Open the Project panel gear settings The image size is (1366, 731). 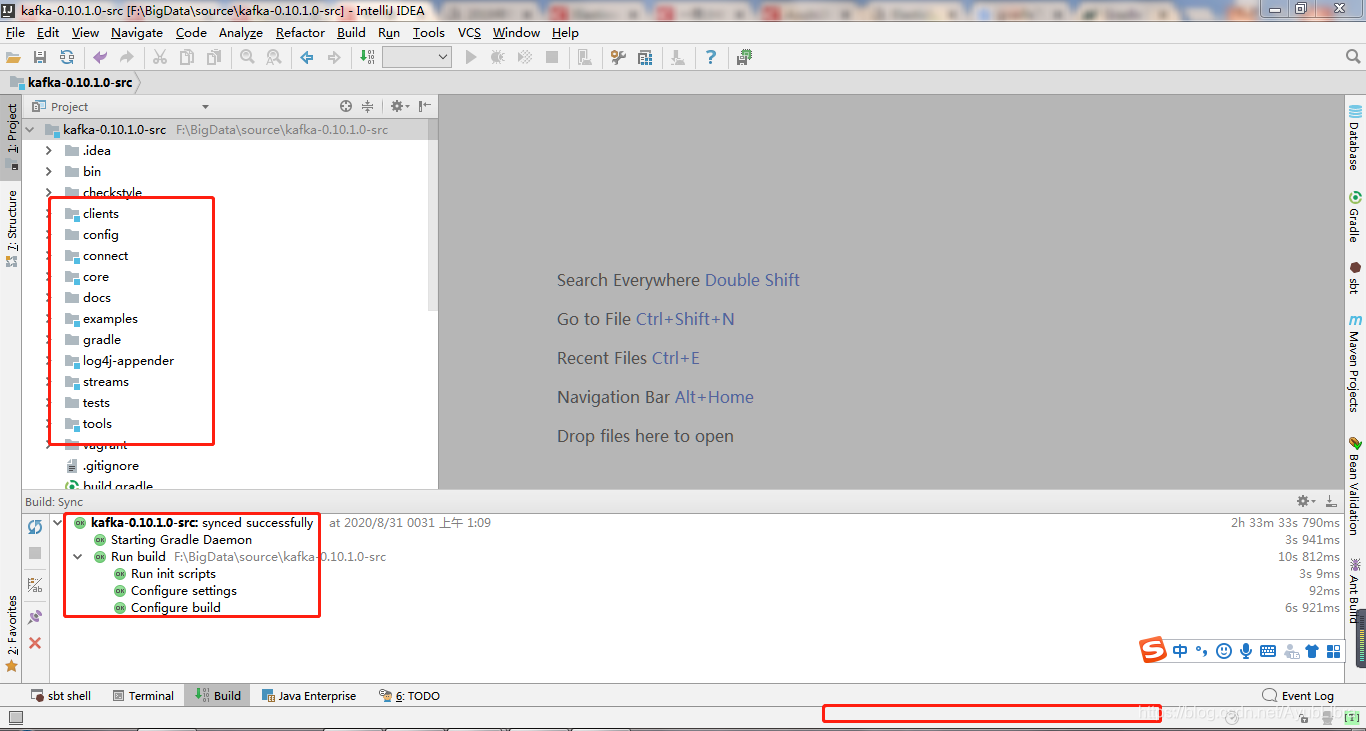pyautogui.click(x=399, y=106)
